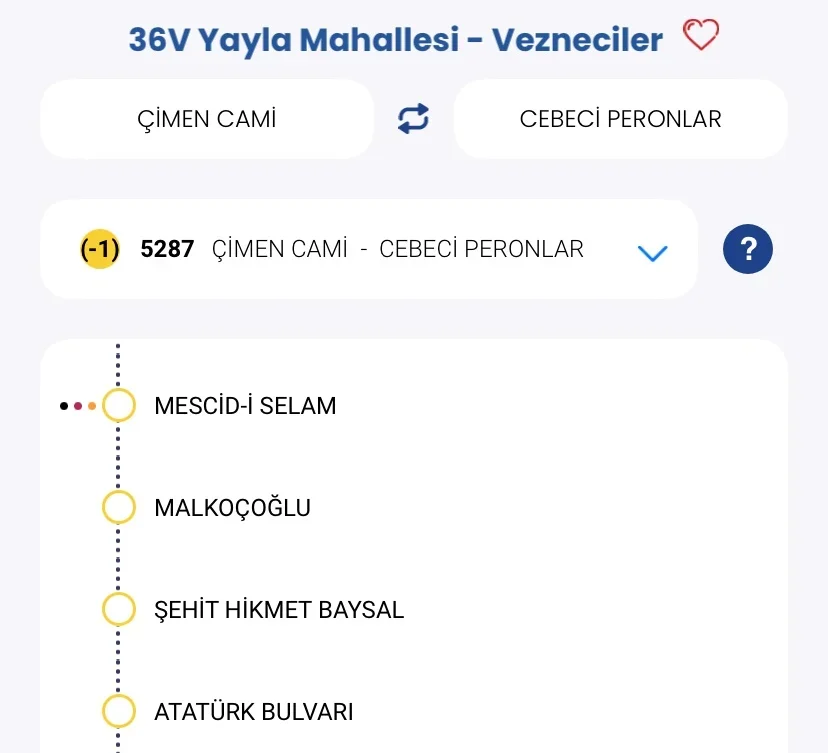
Task: Click route code 5287 text
Action: point(167,249)
